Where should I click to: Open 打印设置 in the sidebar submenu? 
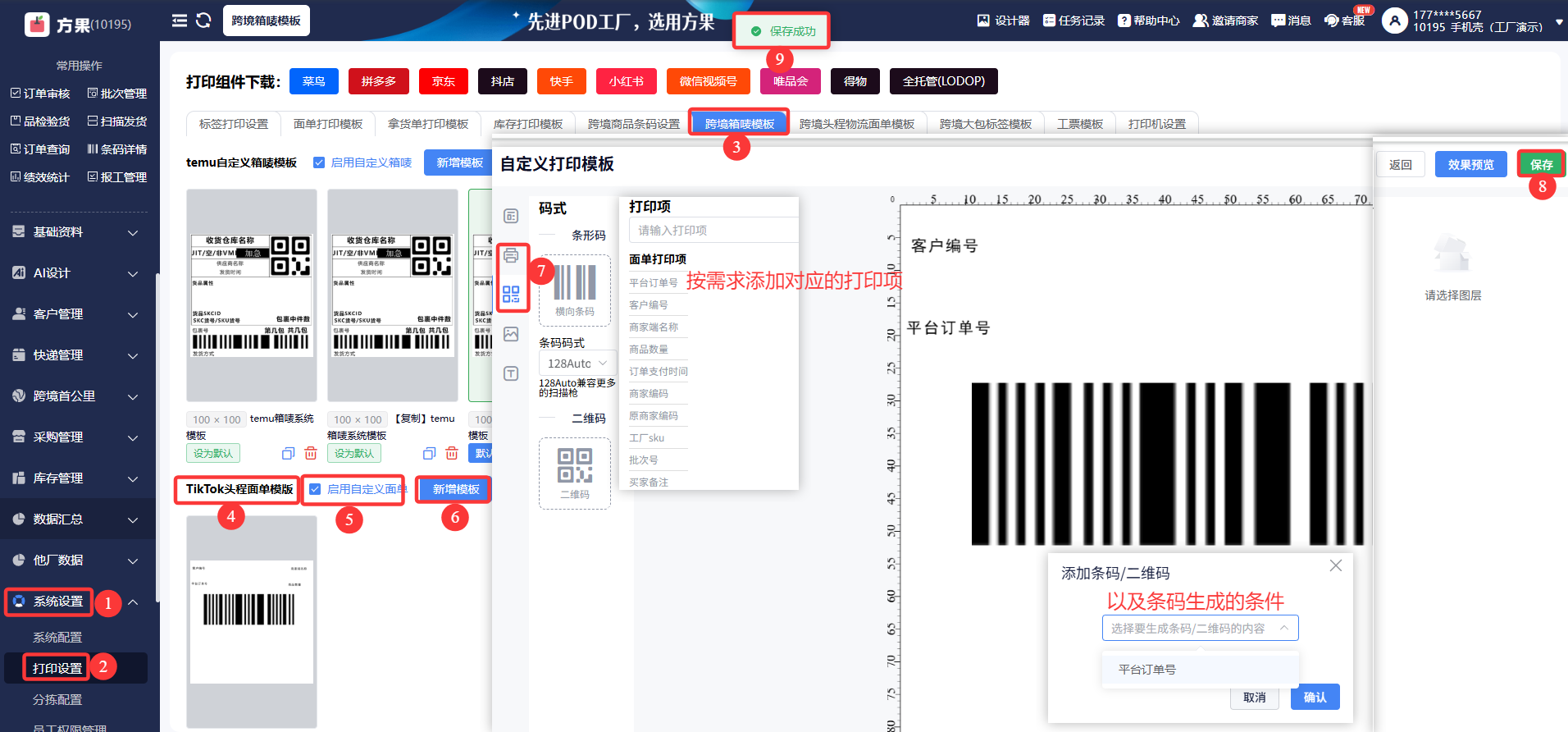[x=57, y=668]
